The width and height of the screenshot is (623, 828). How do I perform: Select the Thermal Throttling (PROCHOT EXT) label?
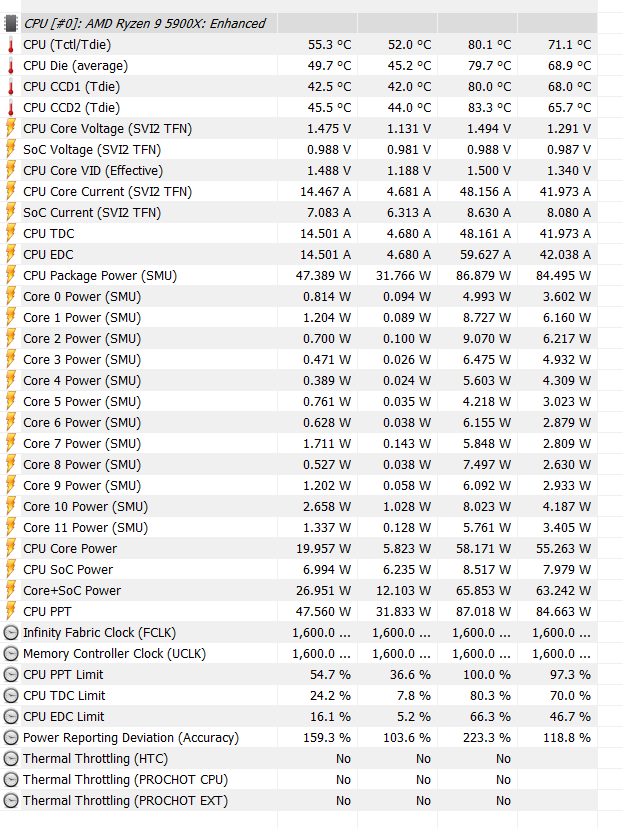pos(125,801)
